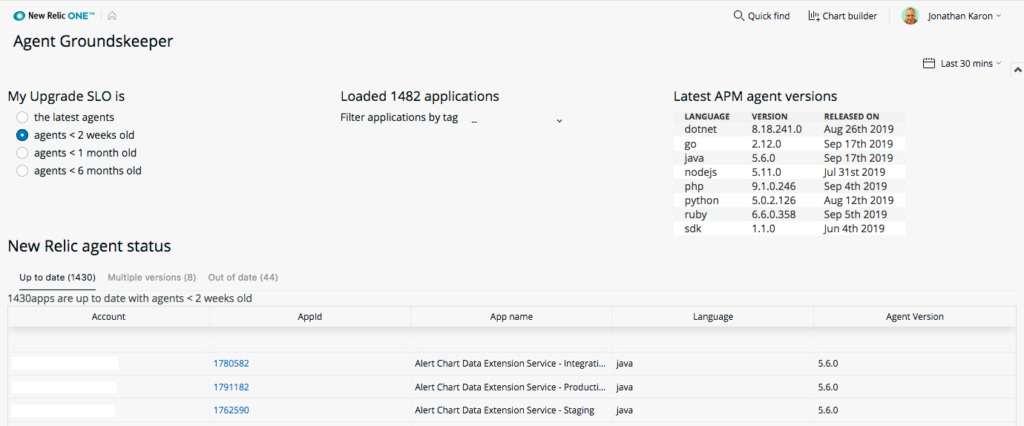Screen dimensions: 1024x426
Task: Click the New Relic ONE logo
Action: point(54,16)
